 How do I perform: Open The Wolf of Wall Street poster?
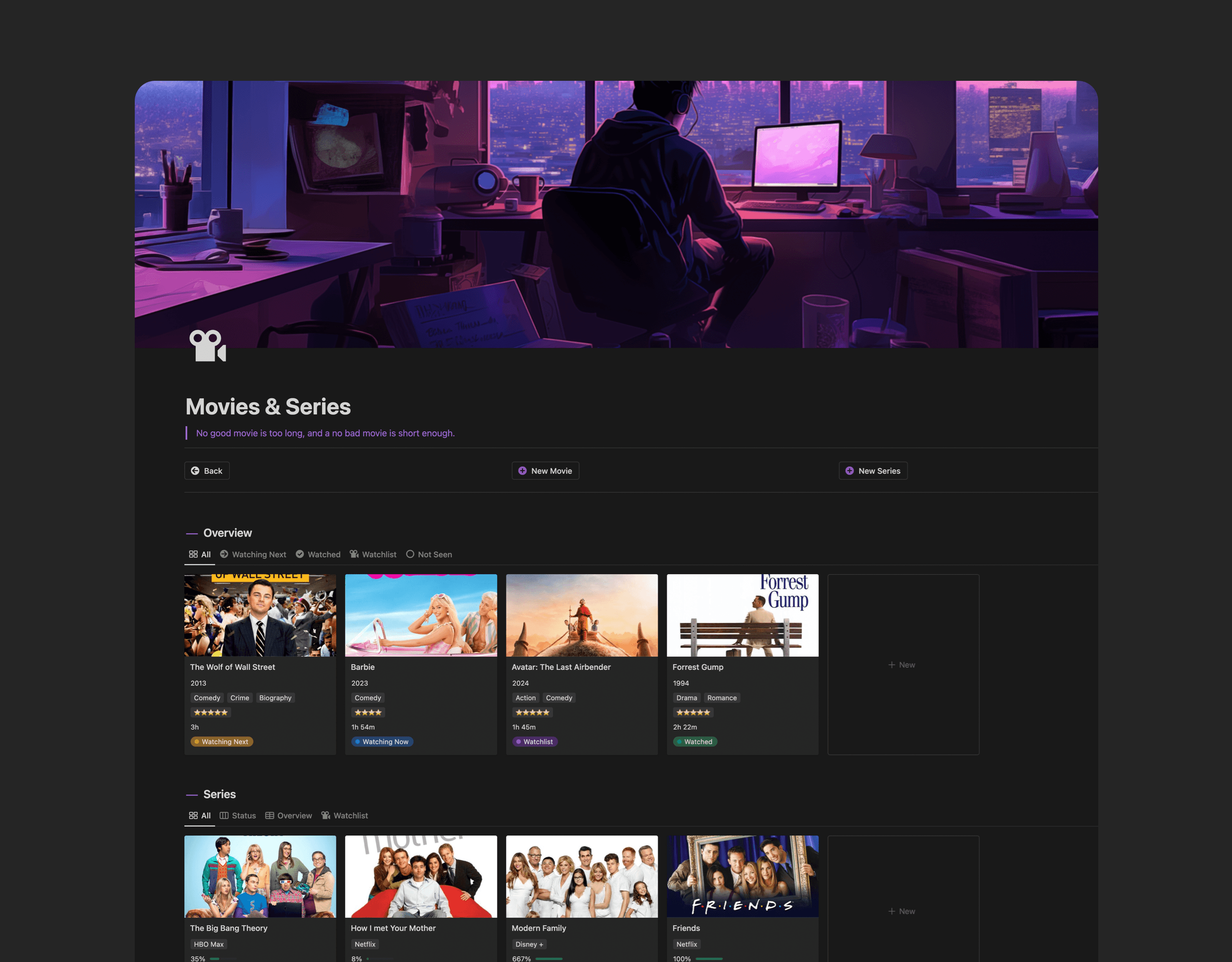[260, 615]
